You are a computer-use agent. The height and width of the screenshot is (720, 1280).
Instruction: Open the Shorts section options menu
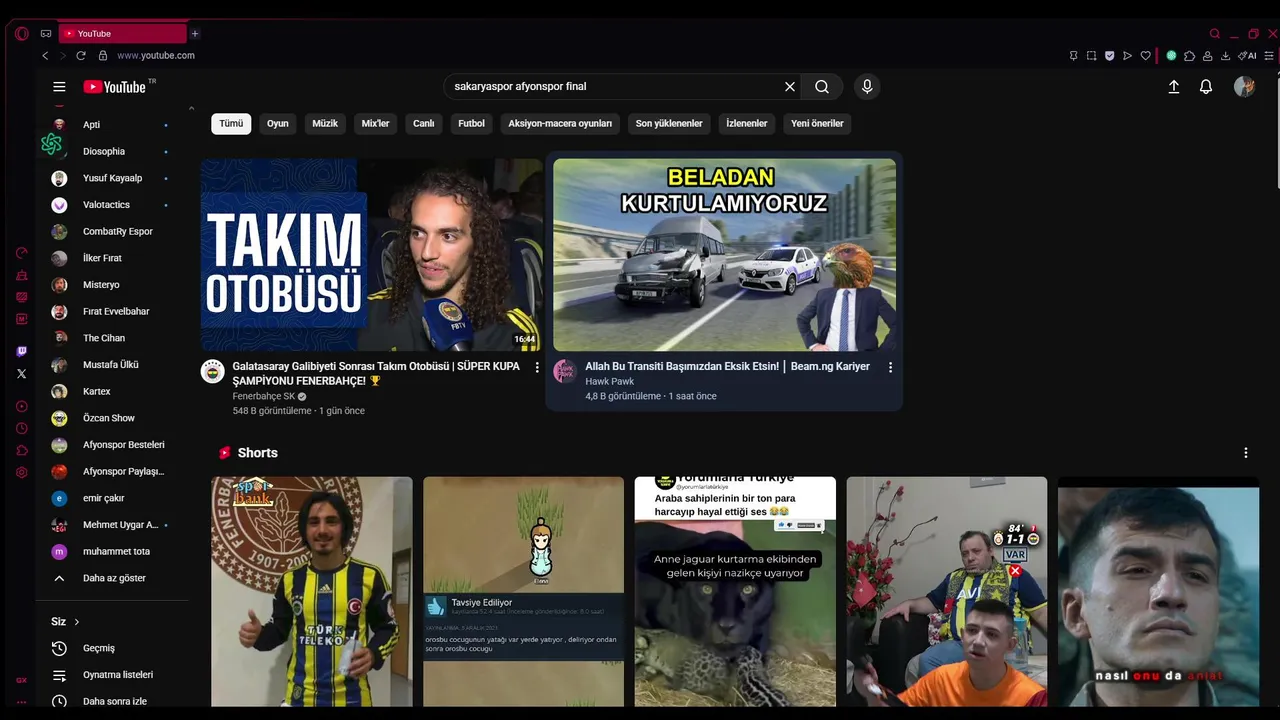click(1245, 453)
